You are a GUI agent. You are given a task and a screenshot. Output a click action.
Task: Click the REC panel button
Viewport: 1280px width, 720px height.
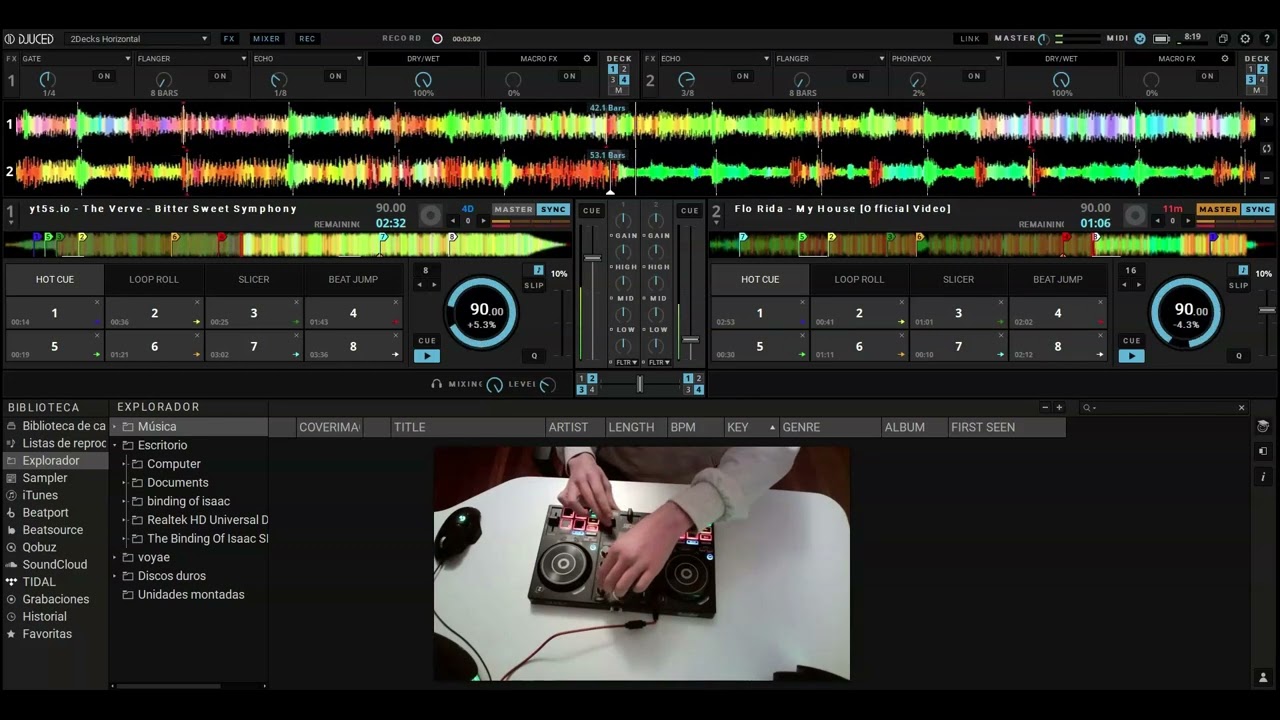pyautogui.click(x=307, y=39)
